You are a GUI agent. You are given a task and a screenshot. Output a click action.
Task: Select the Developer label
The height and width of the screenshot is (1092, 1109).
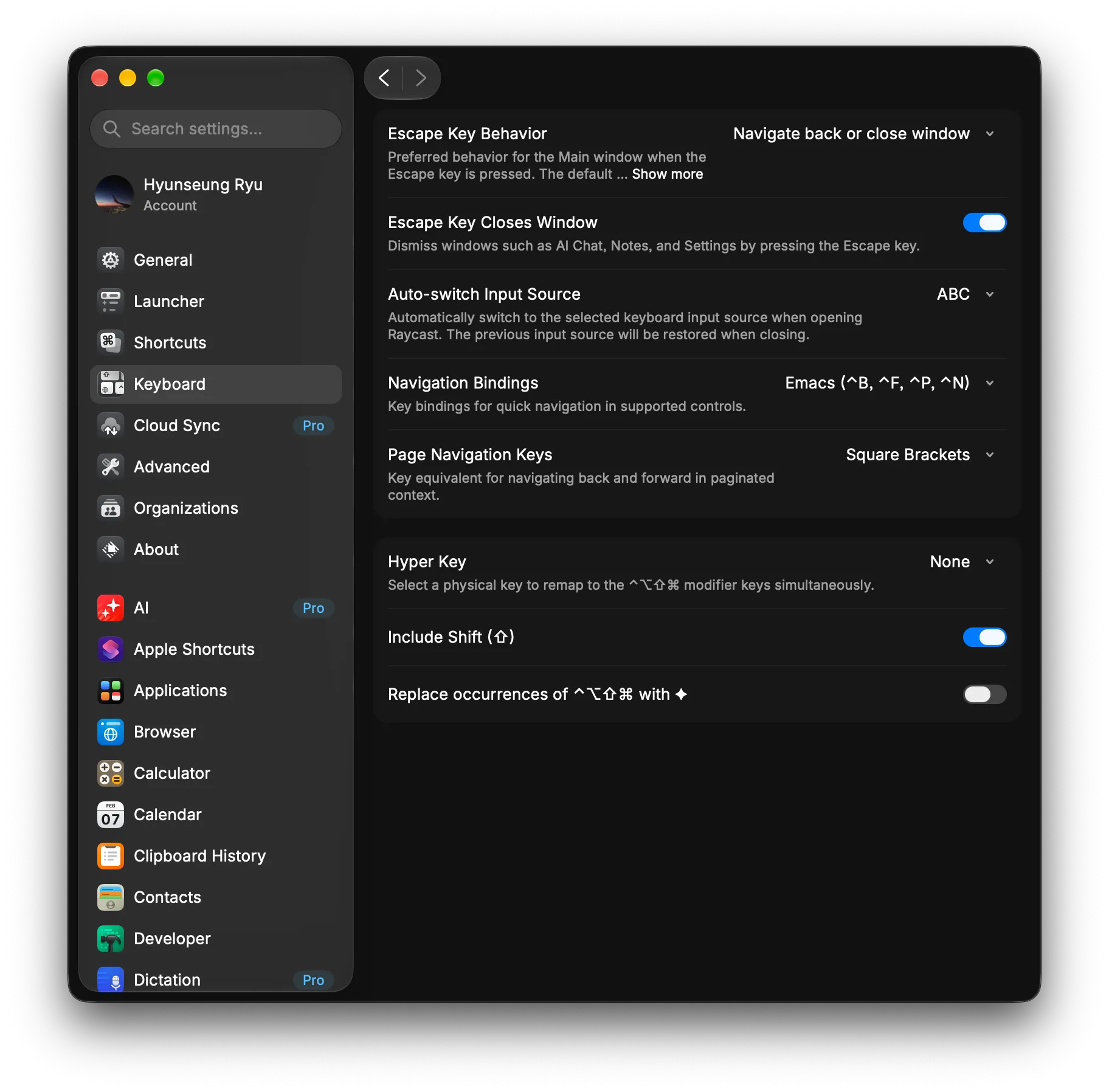click(x=172, y=939)
